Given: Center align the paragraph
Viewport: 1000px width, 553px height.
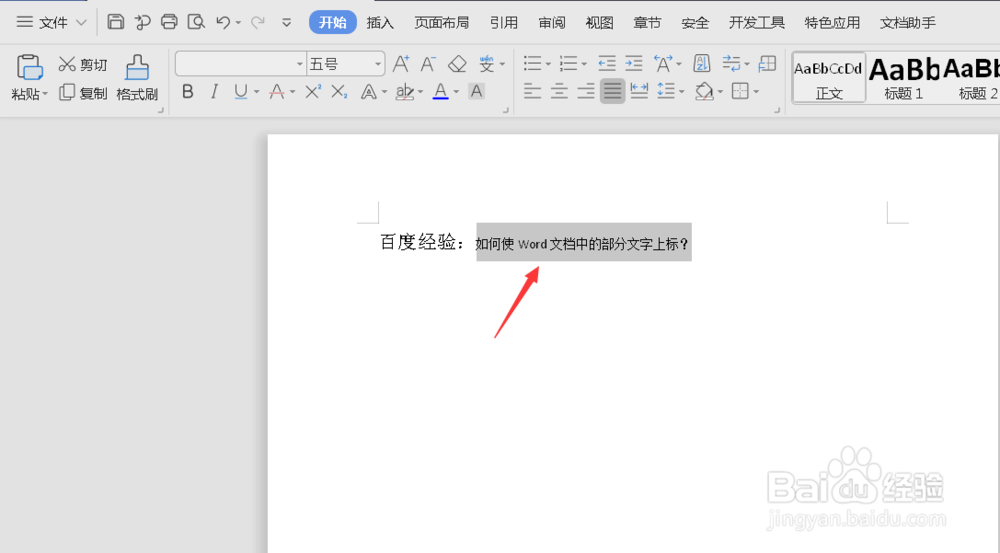Looking at the screenshot, I should 559,91.
